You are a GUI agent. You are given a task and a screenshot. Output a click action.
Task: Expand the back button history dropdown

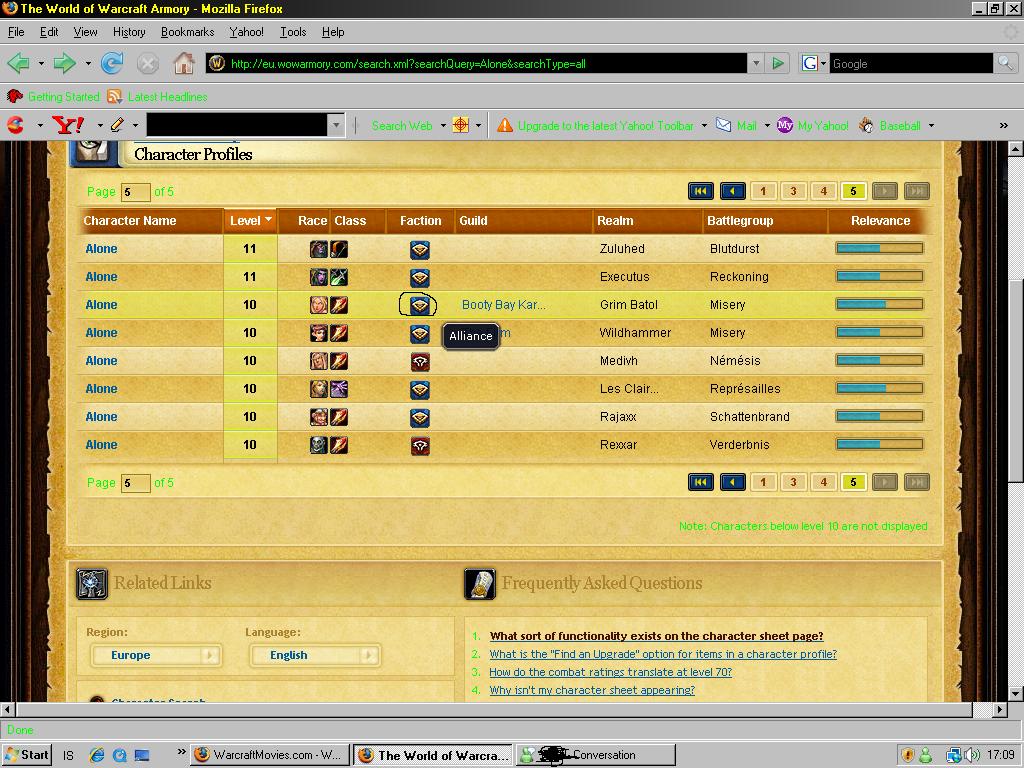coord(41,63)
